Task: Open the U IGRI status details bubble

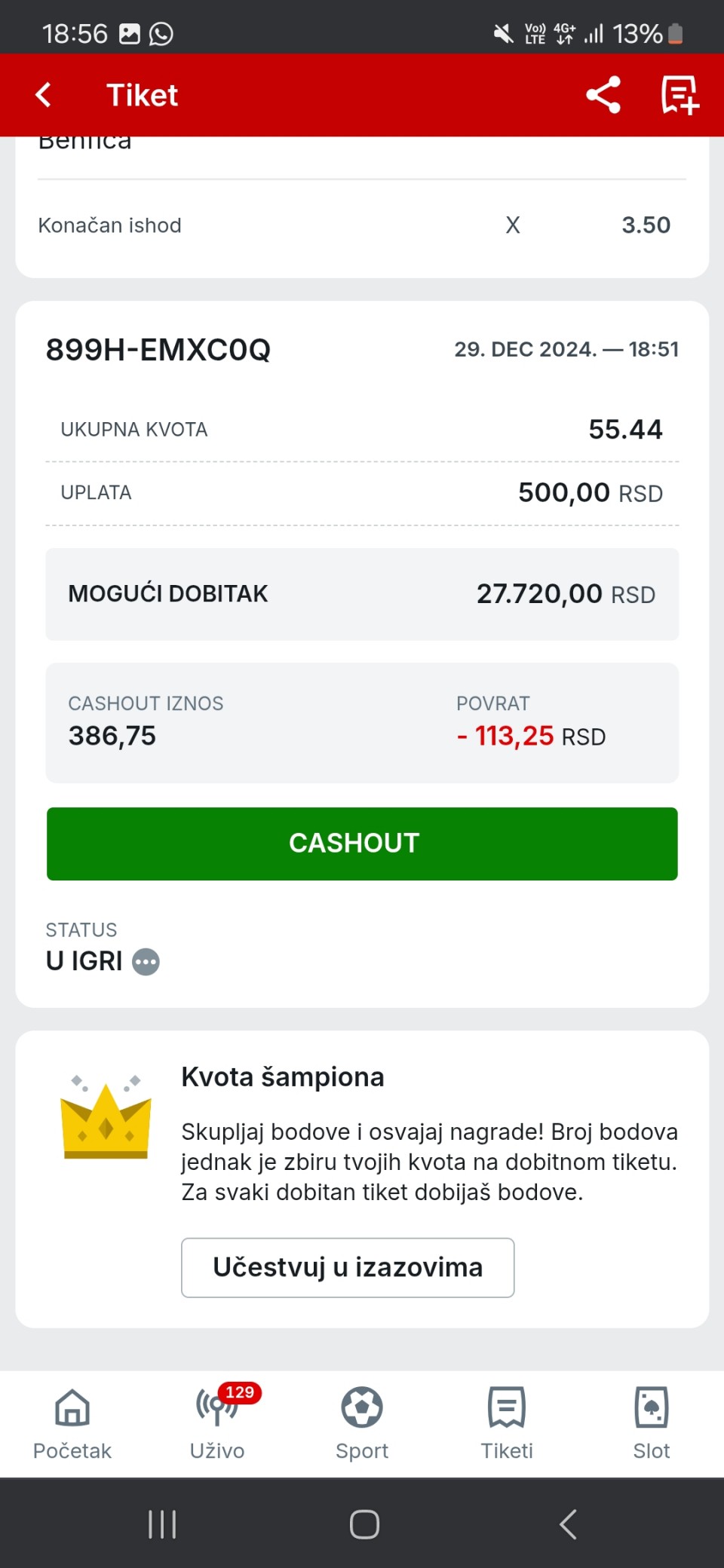Action: pos(146,962)
